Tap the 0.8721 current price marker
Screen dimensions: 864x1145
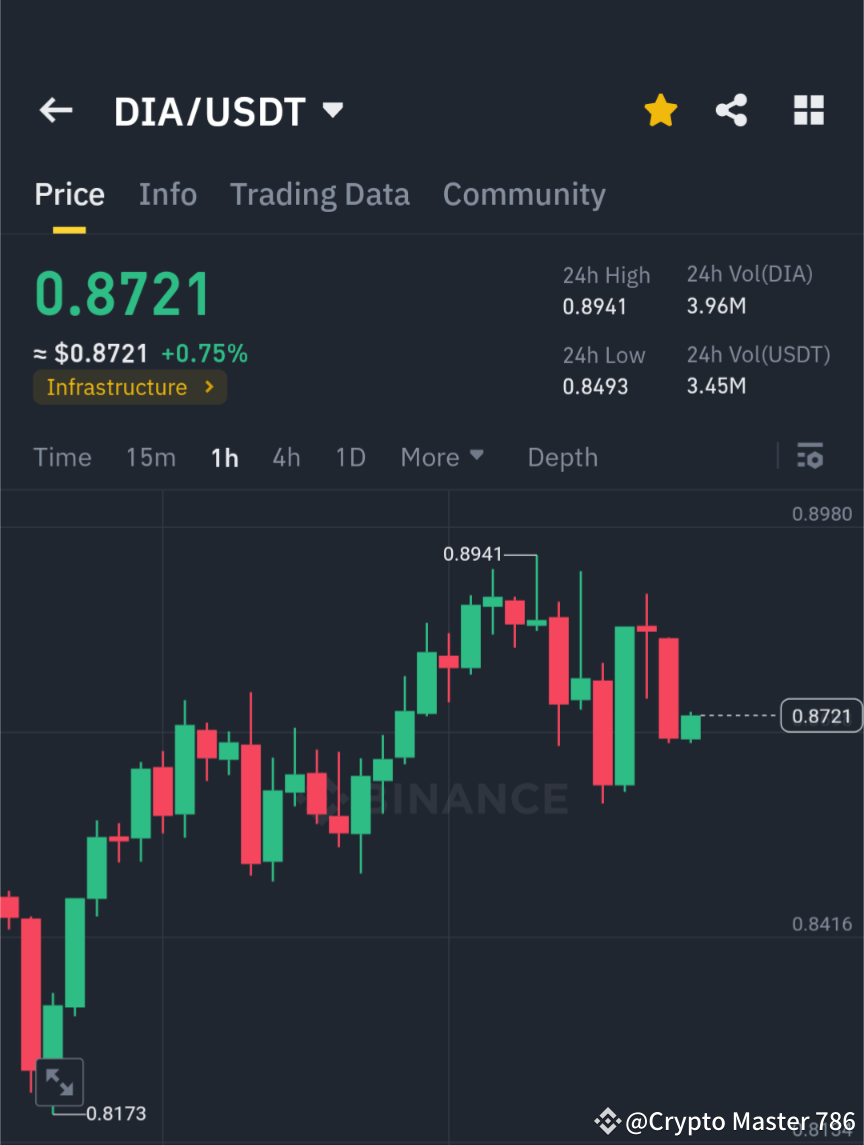[x=820, y=715]
